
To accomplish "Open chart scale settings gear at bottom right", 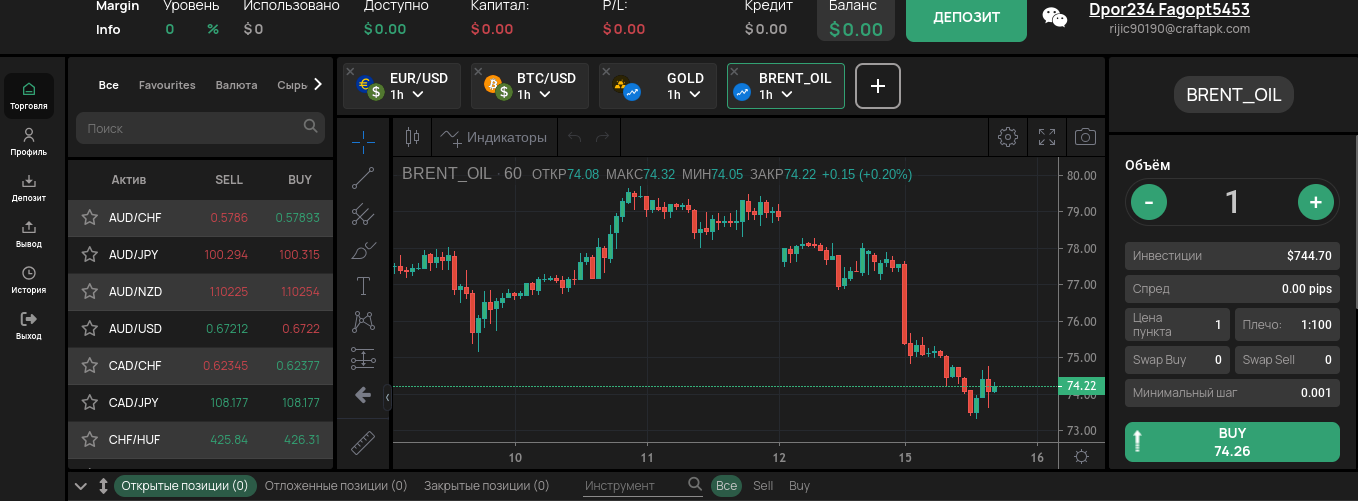I will [x=1081, y=457].
